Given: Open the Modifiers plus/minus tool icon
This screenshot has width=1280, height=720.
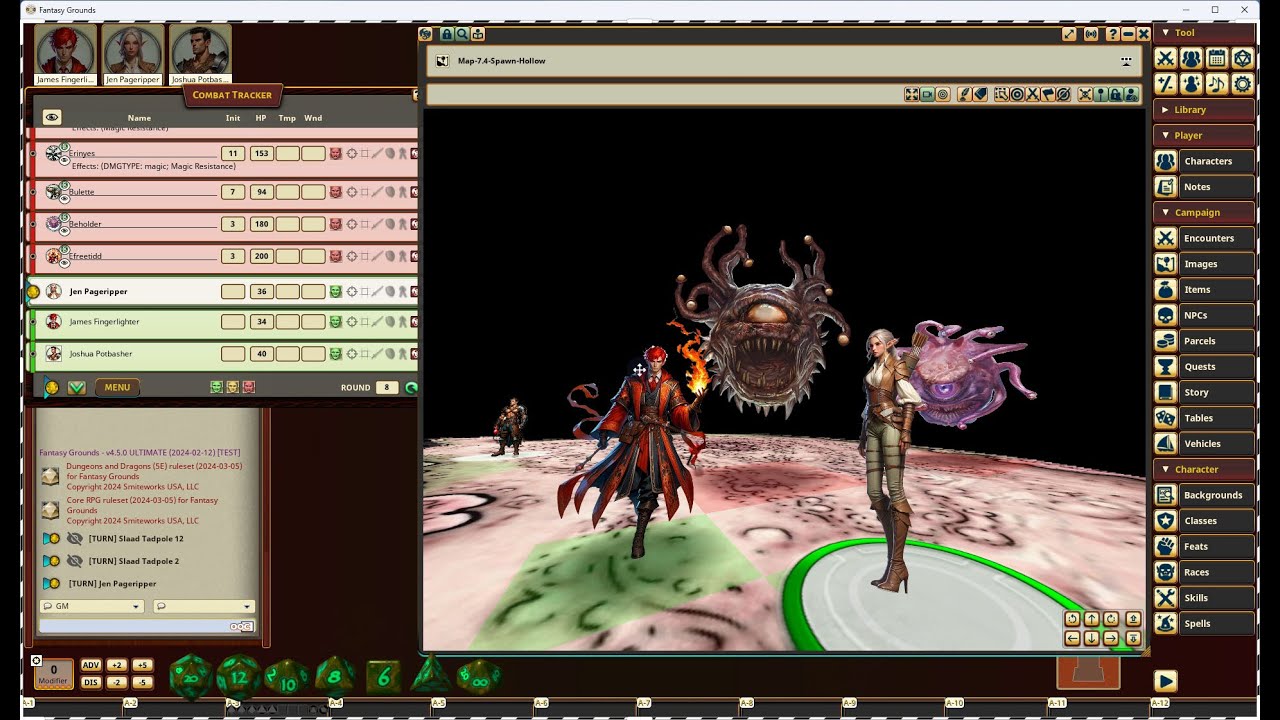Looking at the screenshot, I should (x=1165, y=84).
